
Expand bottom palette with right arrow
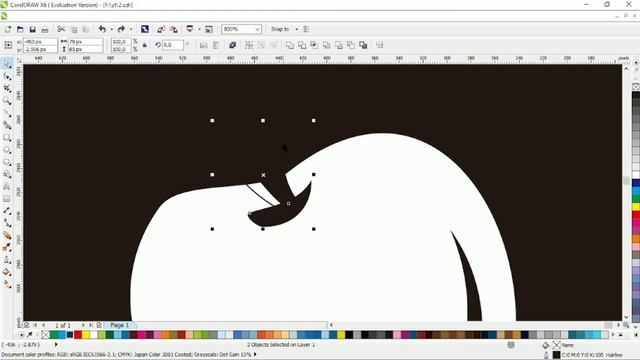[x=613, y=335]
